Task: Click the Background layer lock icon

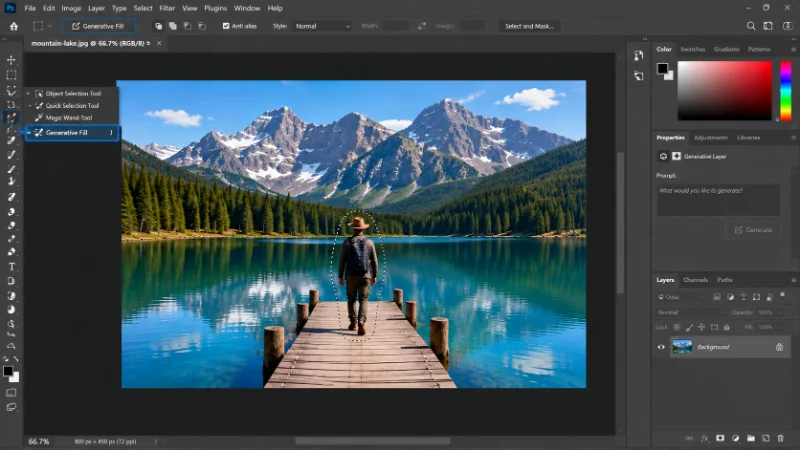Action: (779, 347)
